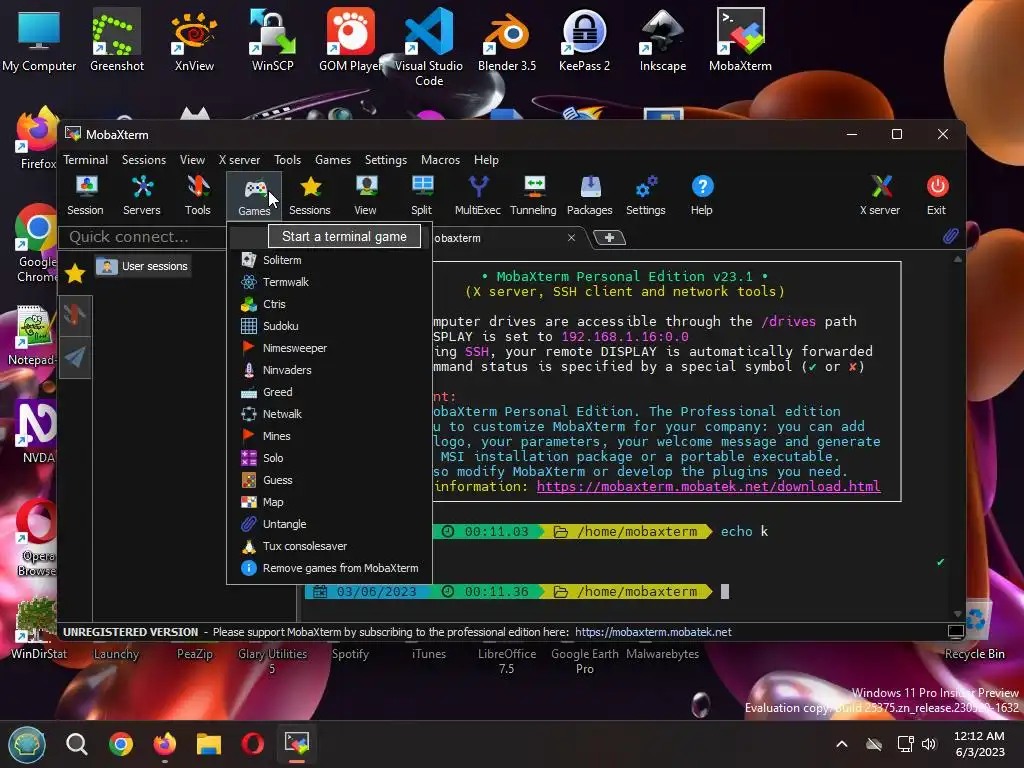This screenshot has width=1024, height=768.
Task: Open the Settings menu in menu bar
Action: tap(386, 160)
